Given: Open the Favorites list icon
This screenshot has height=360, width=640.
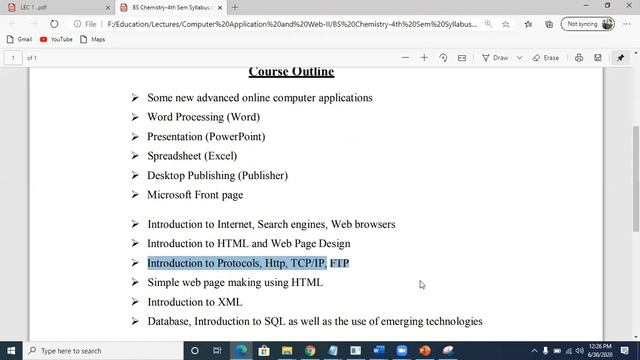Looking at the screenshot, I should pyautogui.click(x=528, y=24).
